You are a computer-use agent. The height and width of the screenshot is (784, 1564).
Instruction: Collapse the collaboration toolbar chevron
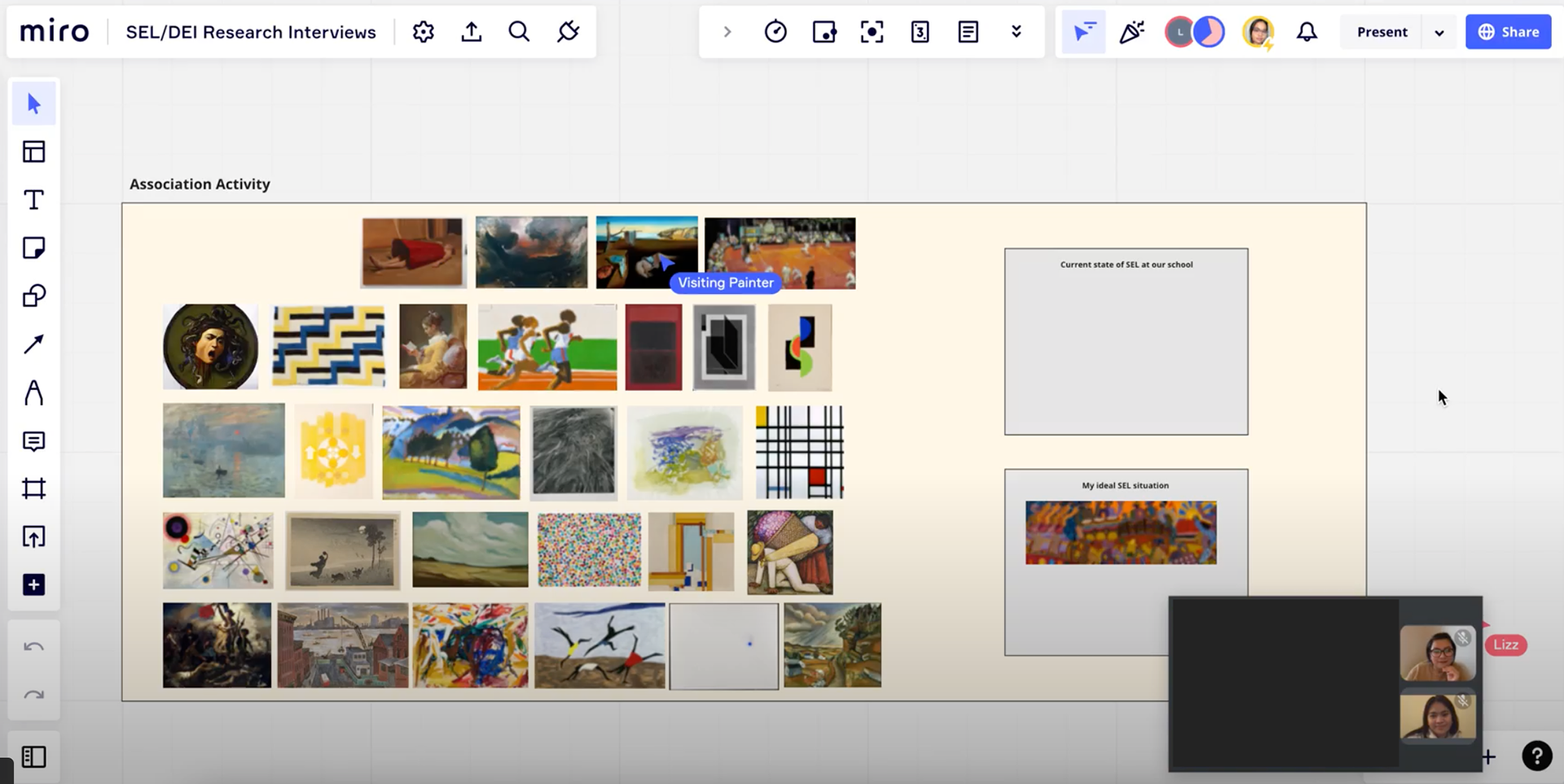[x=727, y=32]
